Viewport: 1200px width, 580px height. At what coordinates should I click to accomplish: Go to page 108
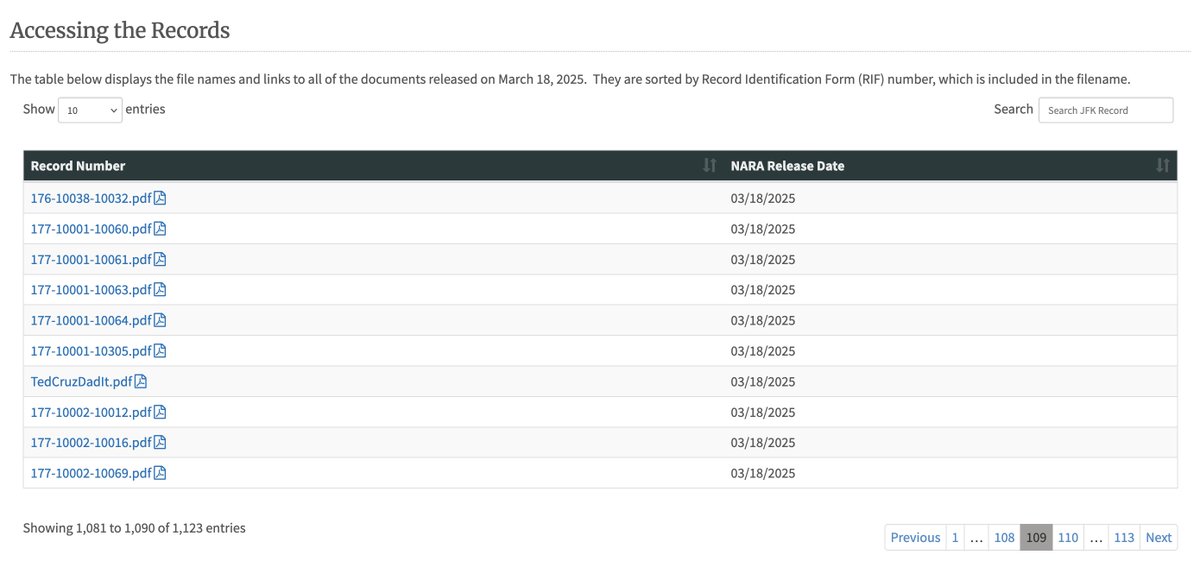[1004, 537]
